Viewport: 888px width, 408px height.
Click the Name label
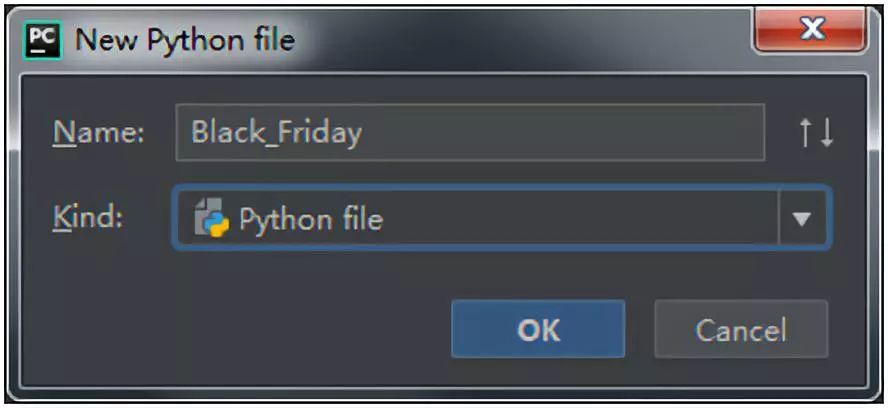(x=99, y=132)
